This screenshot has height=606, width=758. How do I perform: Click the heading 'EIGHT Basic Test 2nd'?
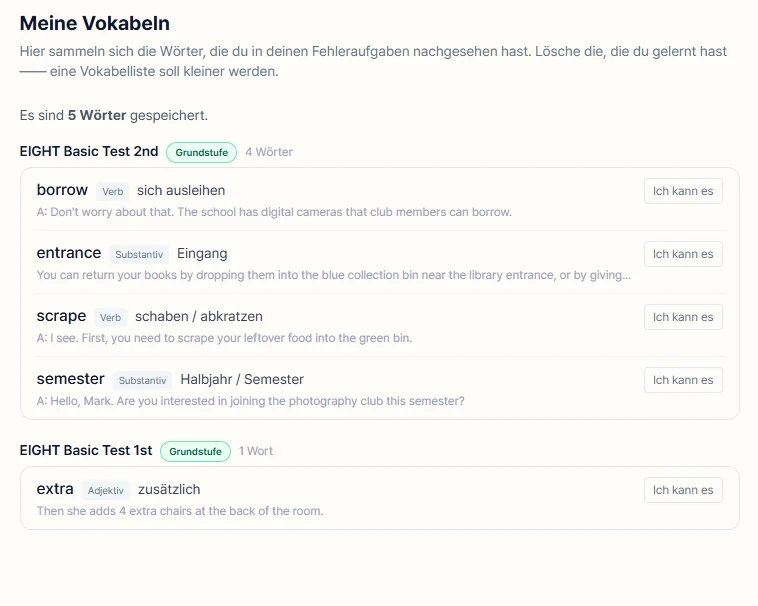point(89,151)
